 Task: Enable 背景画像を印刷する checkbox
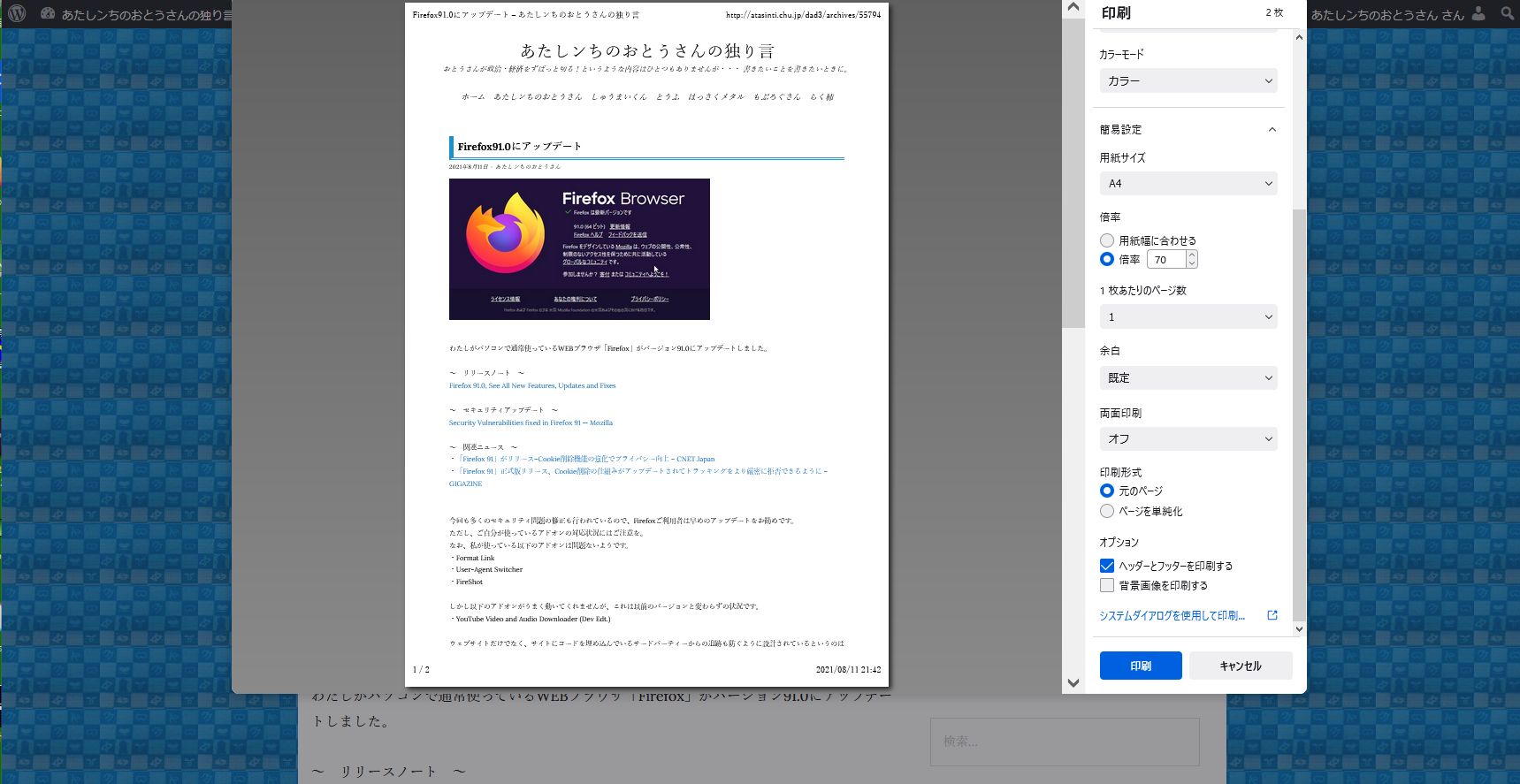click(x=1107, y=585)
